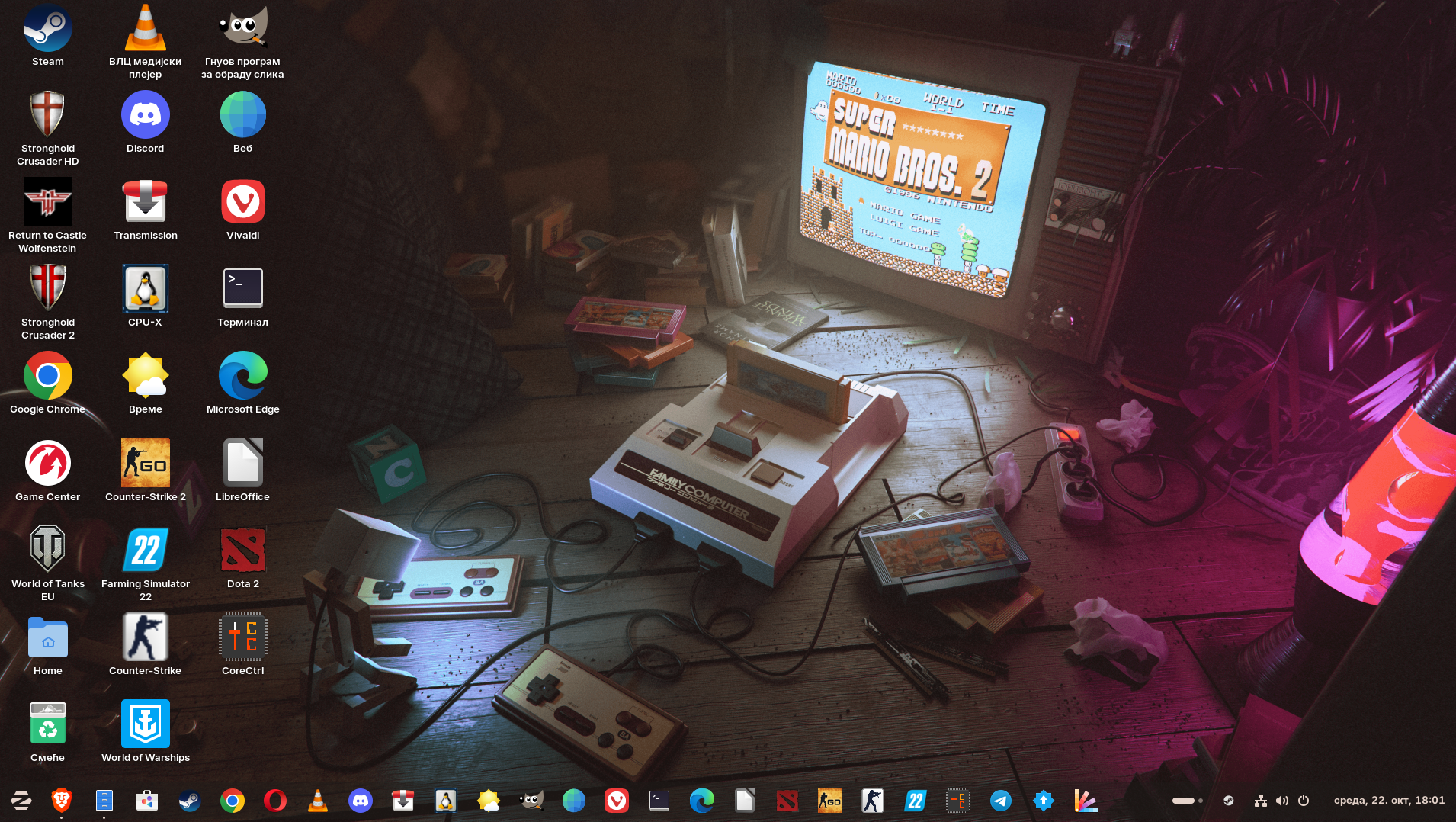Launch Dota 2 from the desktop
The height and width of the screenshot is (822, 1456).
click(x=242, y=551)
